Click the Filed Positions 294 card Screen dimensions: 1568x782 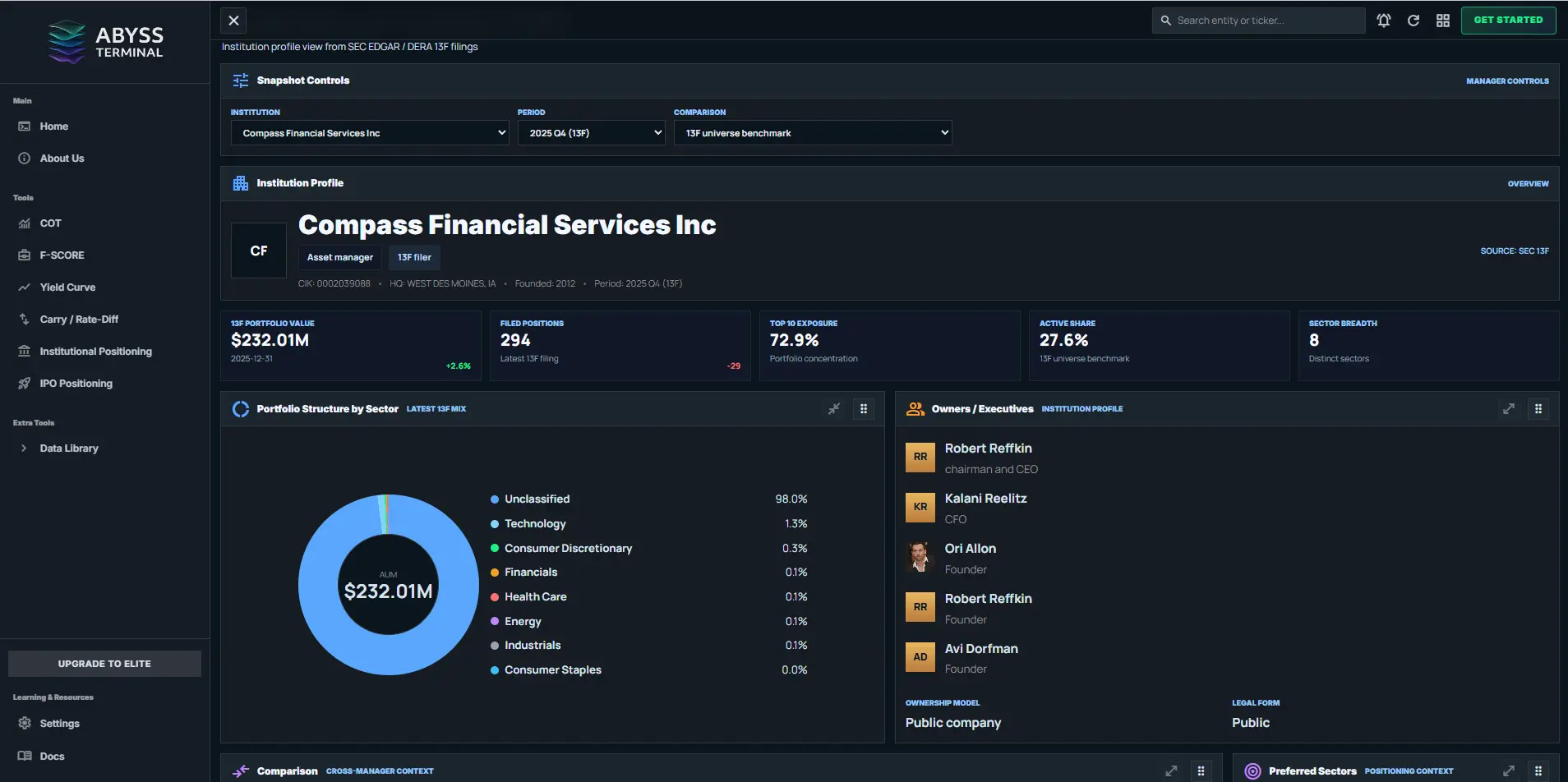point(620,346)
